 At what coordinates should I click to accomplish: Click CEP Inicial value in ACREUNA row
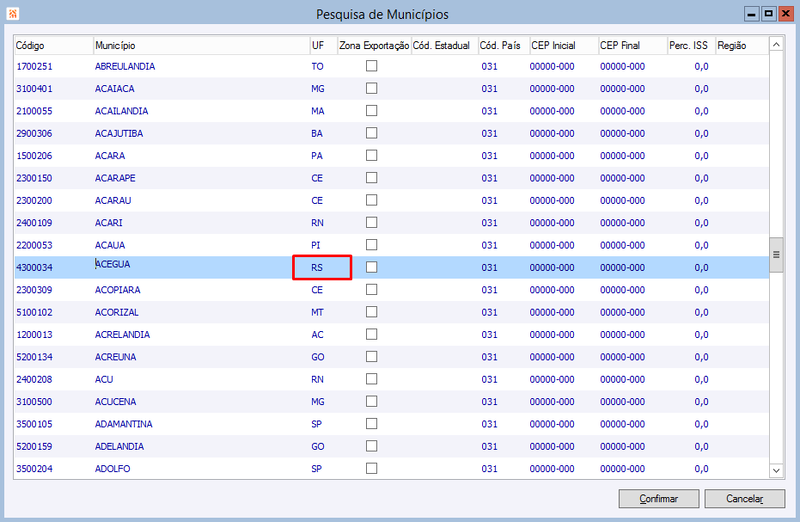[x=552, y=357]
